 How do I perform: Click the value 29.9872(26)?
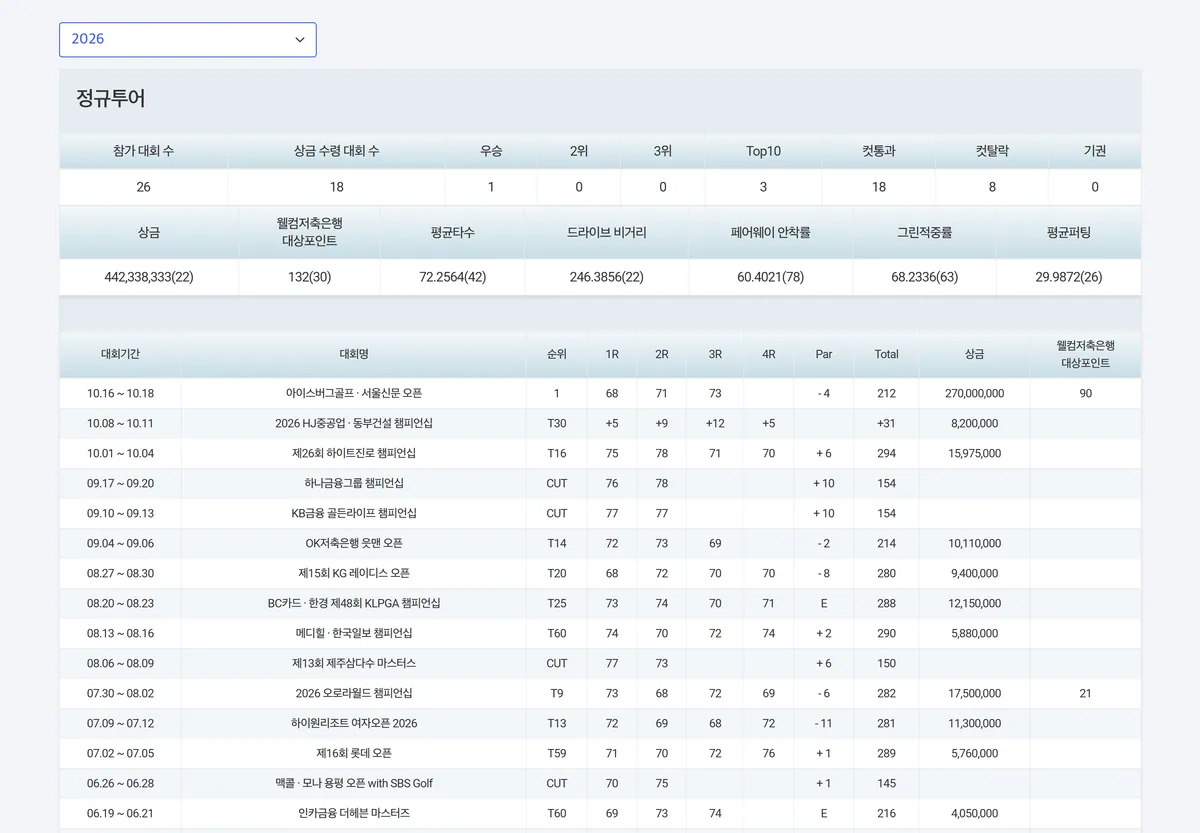click(x=1069, y=277)
